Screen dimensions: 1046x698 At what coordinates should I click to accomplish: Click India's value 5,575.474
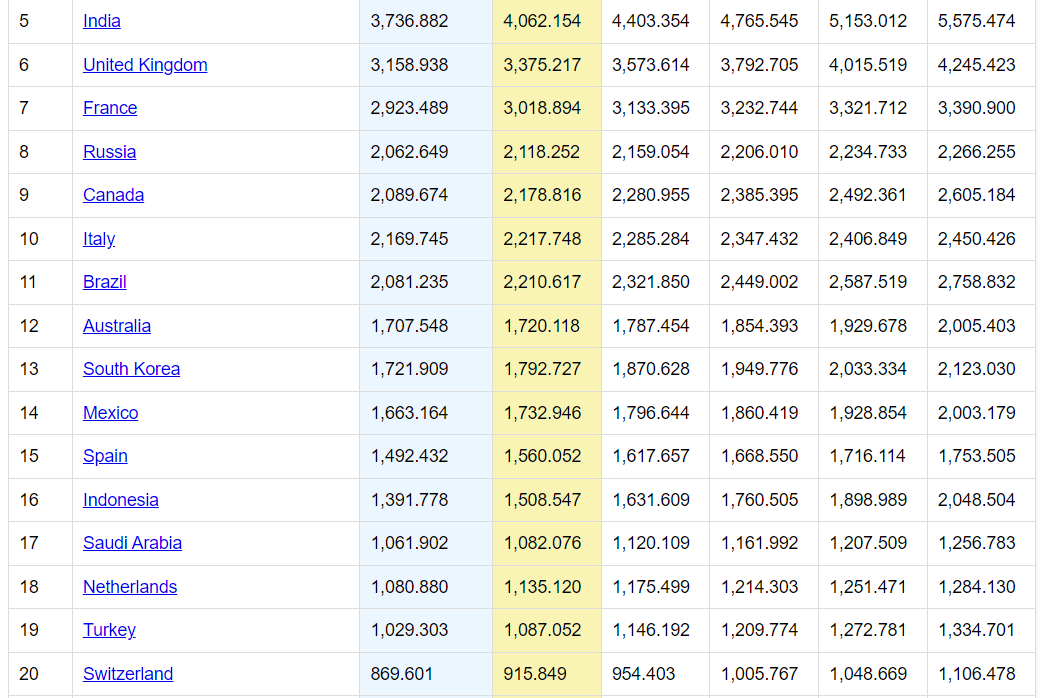pyautogui.click(x=976, y=21)
